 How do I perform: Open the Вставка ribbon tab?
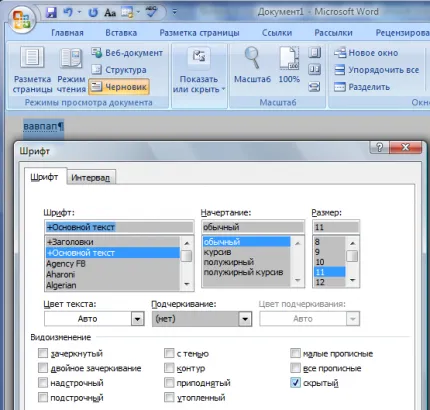click(121, 33)
